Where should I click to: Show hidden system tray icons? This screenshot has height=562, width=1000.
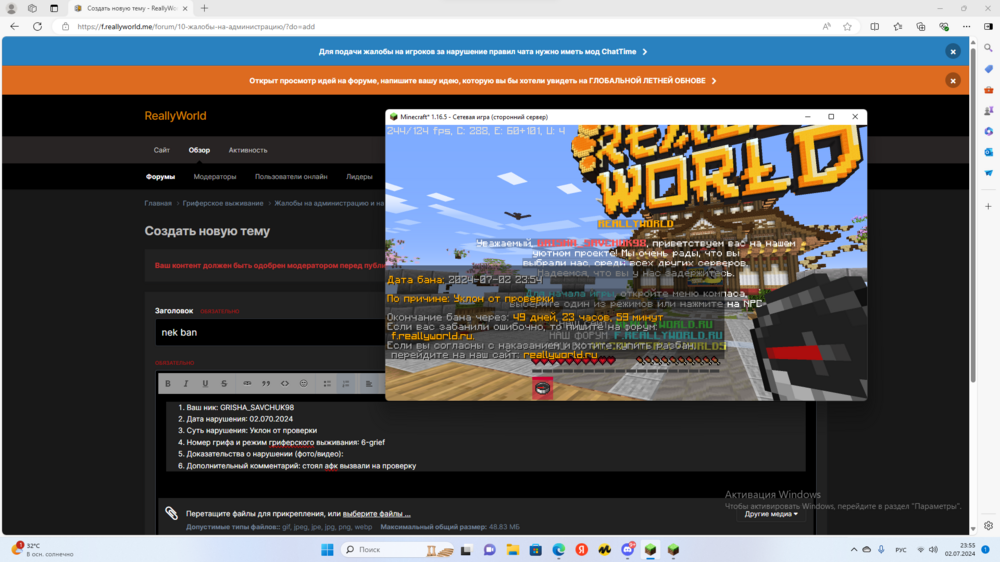point(853,550)
